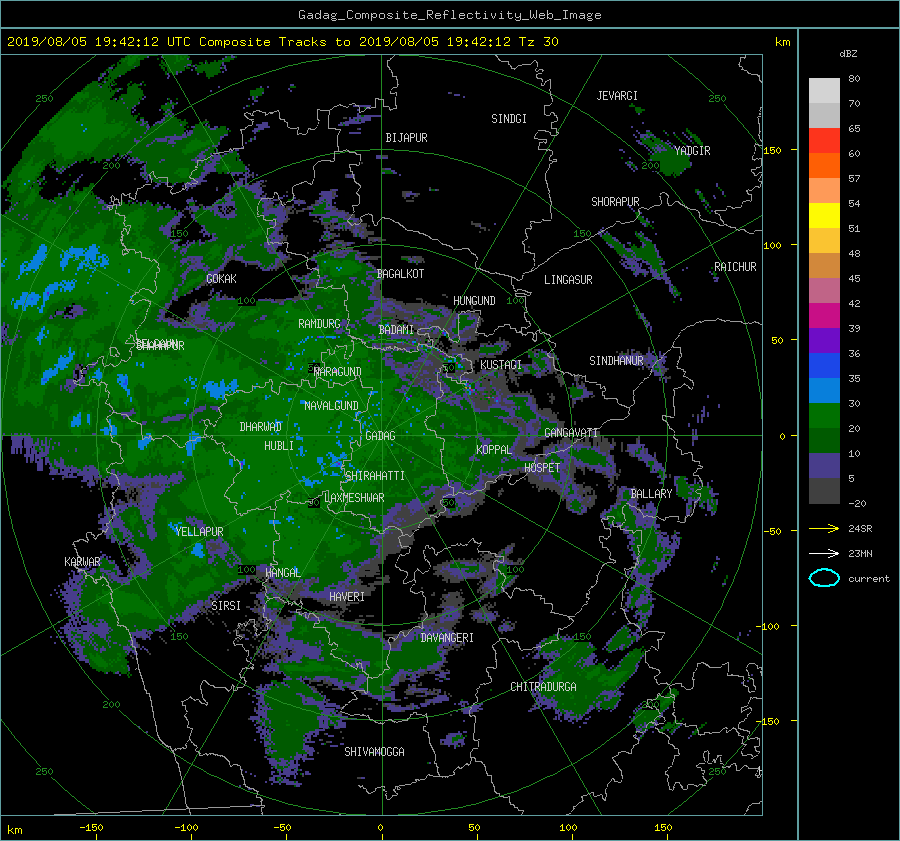Click the HUBLI city label
The height and width of the screenshot is (841, 900).
click(279, 446)
